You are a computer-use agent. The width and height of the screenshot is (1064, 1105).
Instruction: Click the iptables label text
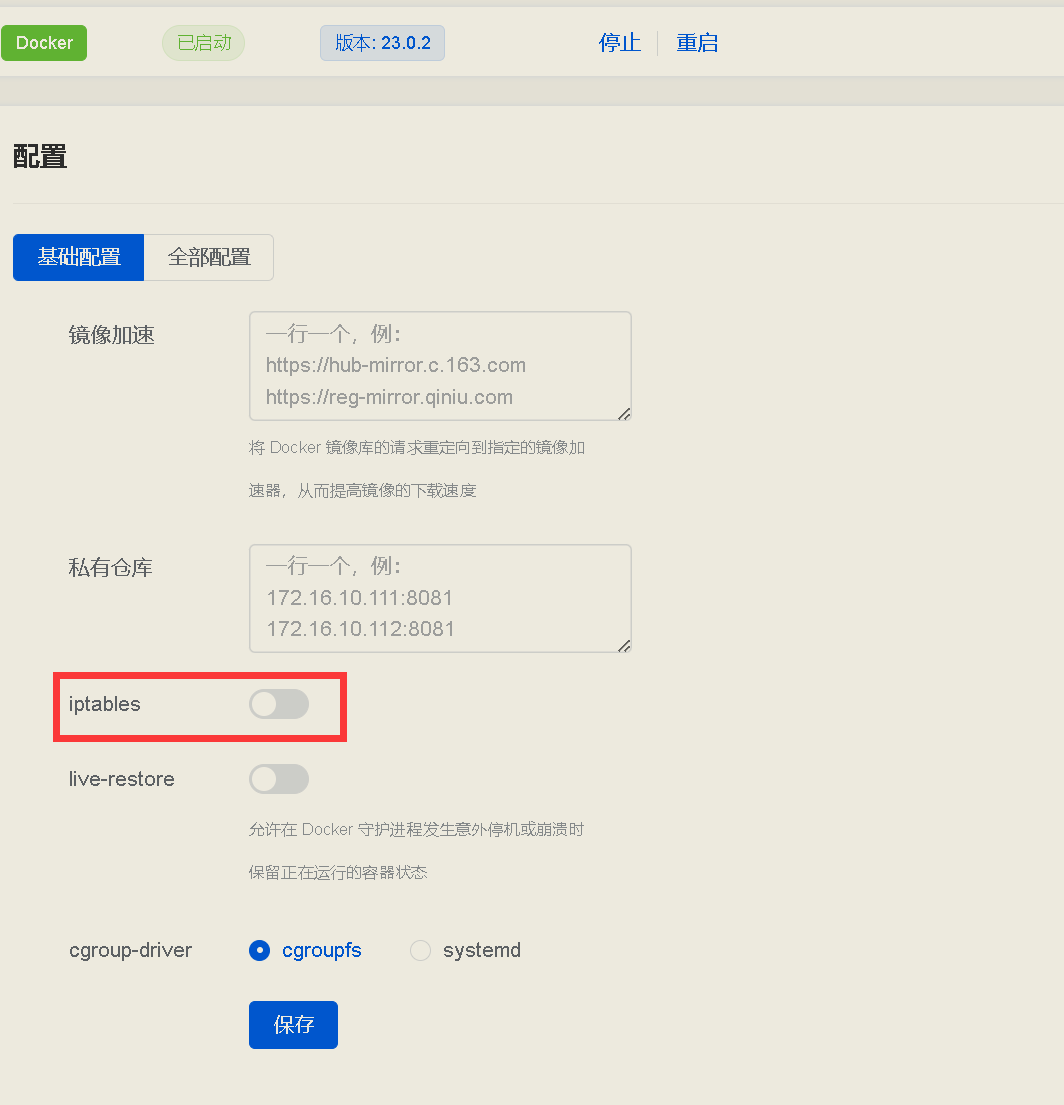tap(103, 704)
